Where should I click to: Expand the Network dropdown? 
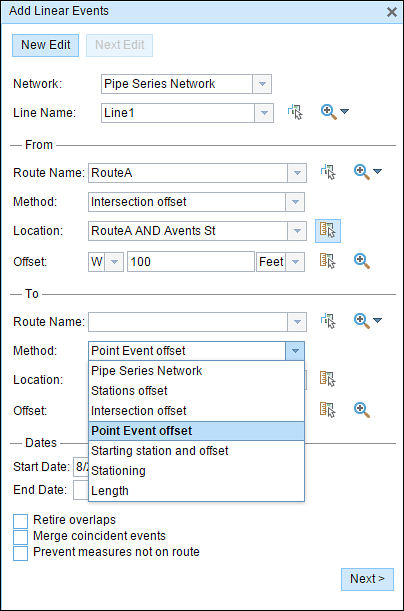tap(262, 84)
